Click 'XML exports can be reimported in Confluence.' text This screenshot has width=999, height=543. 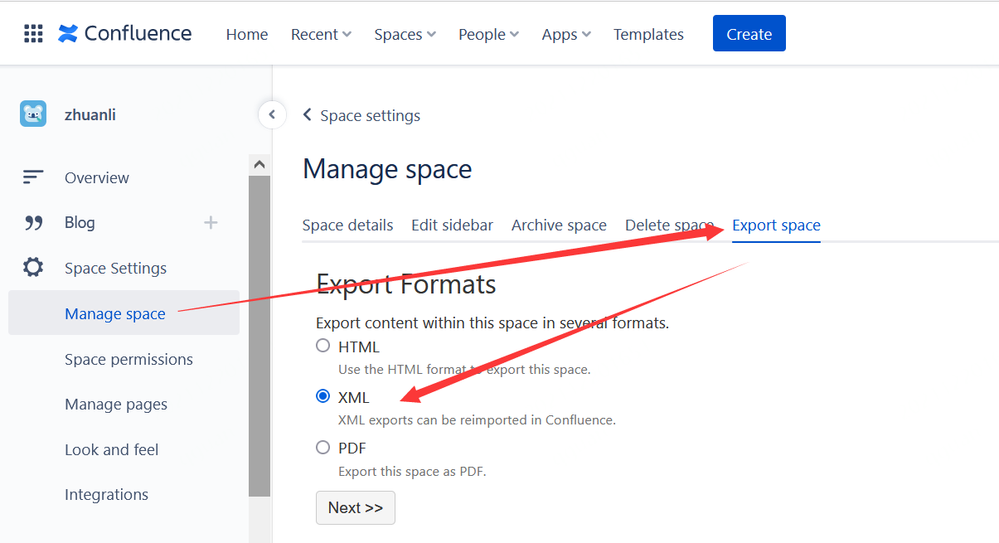click(x=477, y=420)
